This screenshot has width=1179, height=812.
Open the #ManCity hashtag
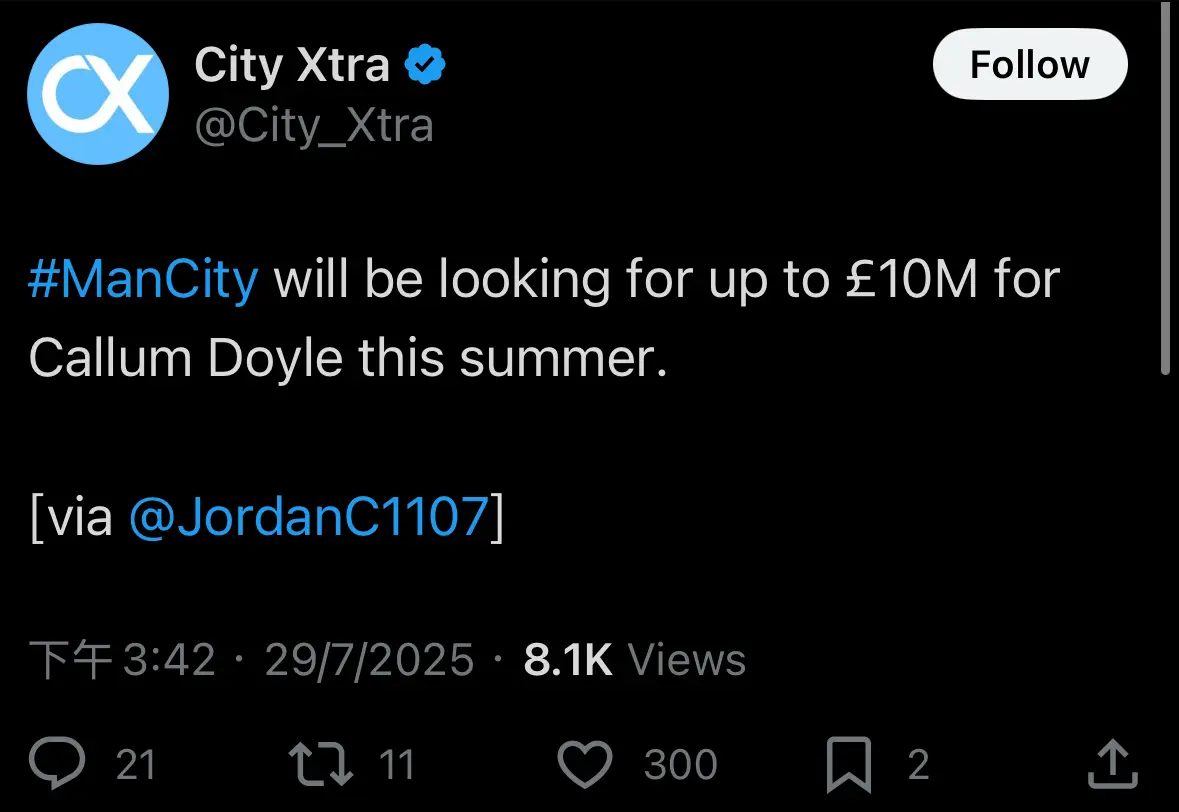tap(143, 280)
